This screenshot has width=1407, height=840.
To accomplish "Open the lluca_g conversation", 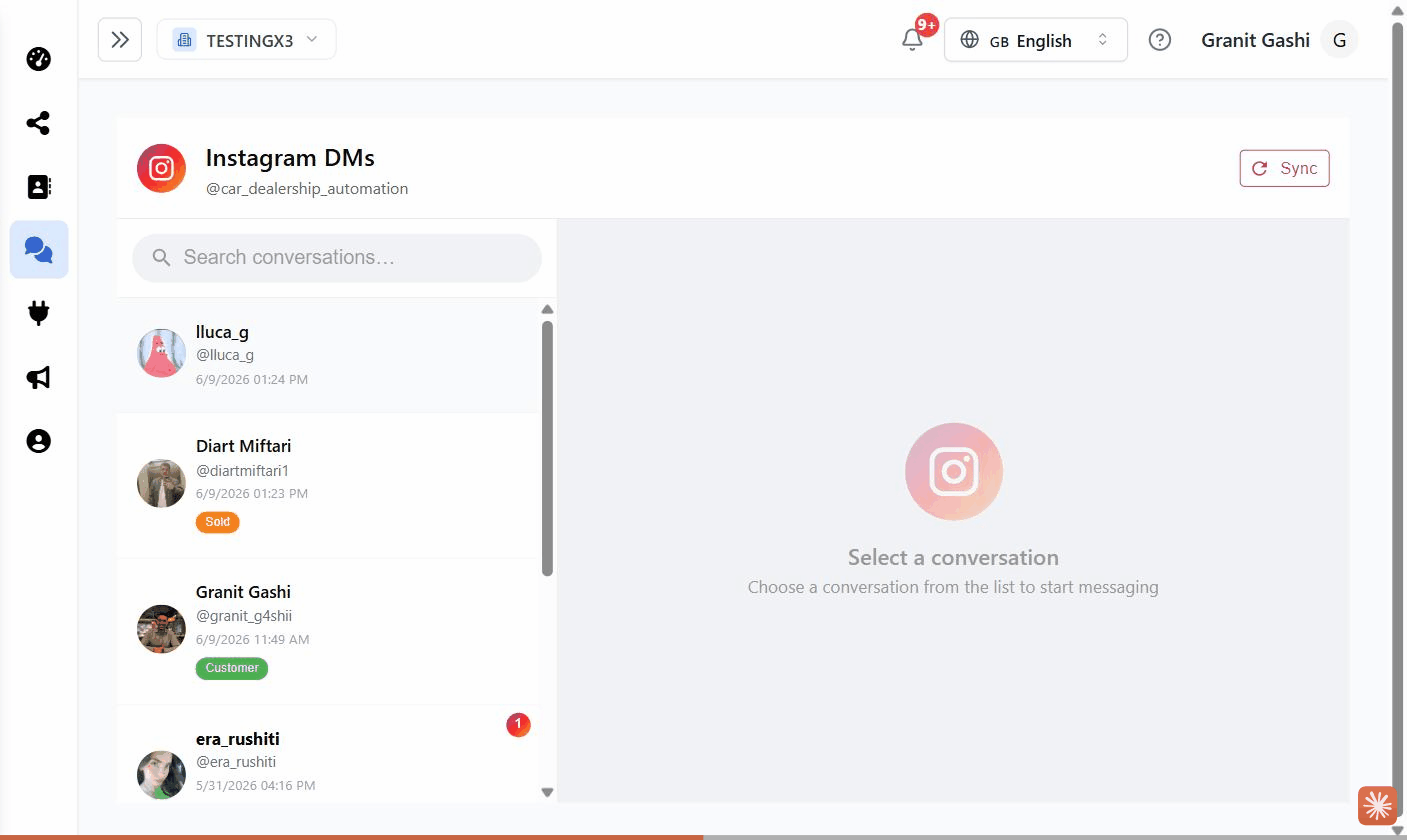I will (328, 355).
